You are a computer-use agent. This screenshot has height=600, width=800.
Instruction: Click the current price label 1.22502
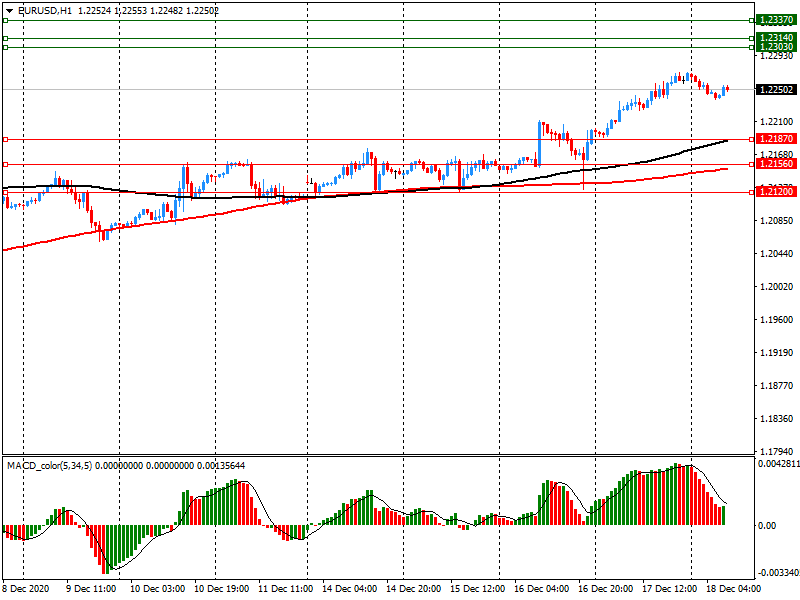click(x=776, y=90)
